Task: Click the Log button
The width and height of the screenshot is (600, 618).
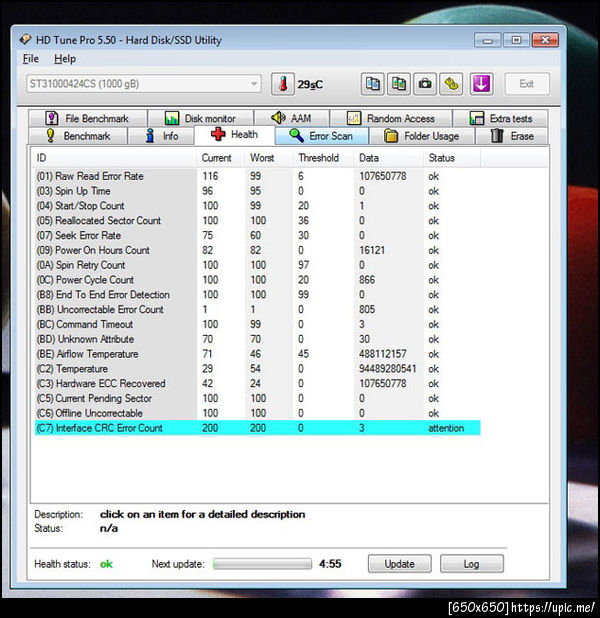Action: click(x=471, y=564)
